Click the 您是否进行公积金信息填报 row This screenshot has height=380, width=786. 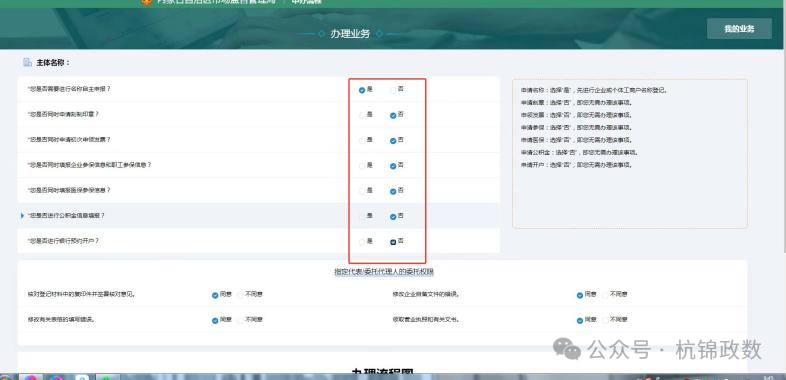click(259, 216)
